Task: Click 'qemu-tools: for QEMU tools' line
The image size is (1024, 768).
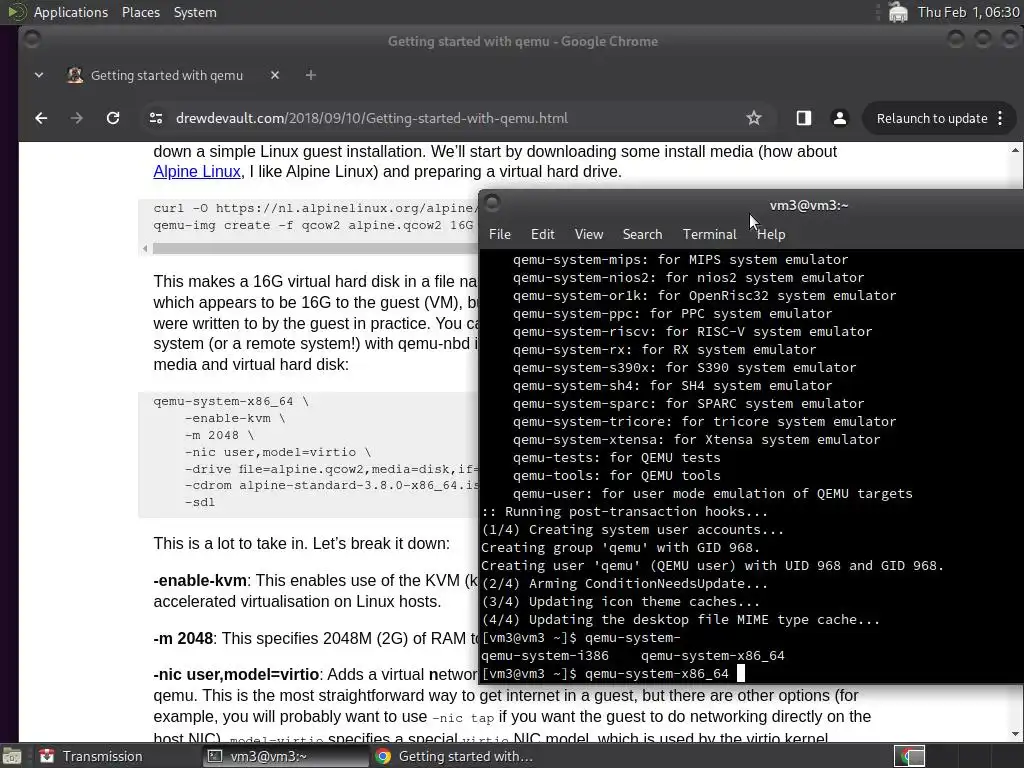Action: coord(616,475)
